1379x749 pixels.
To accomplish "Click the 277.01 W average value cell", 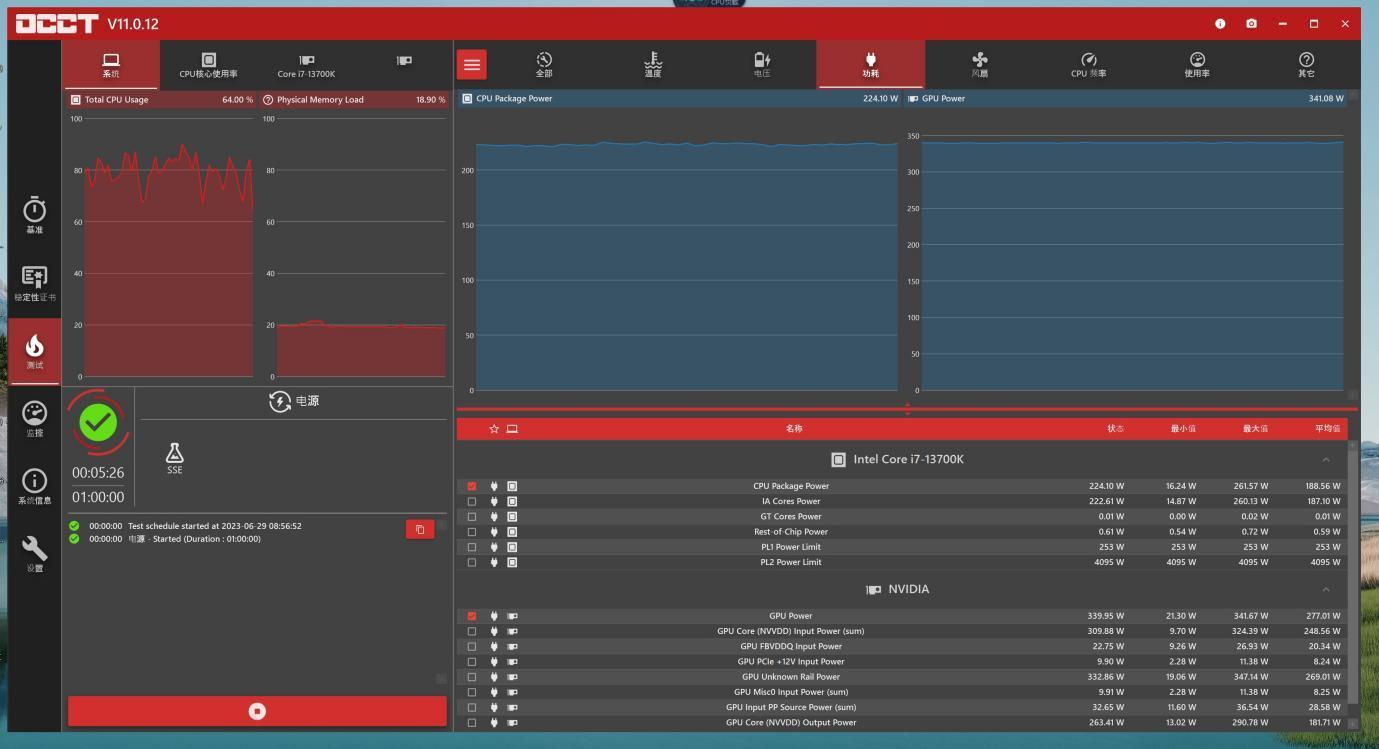I will (x=1322, y=616).
